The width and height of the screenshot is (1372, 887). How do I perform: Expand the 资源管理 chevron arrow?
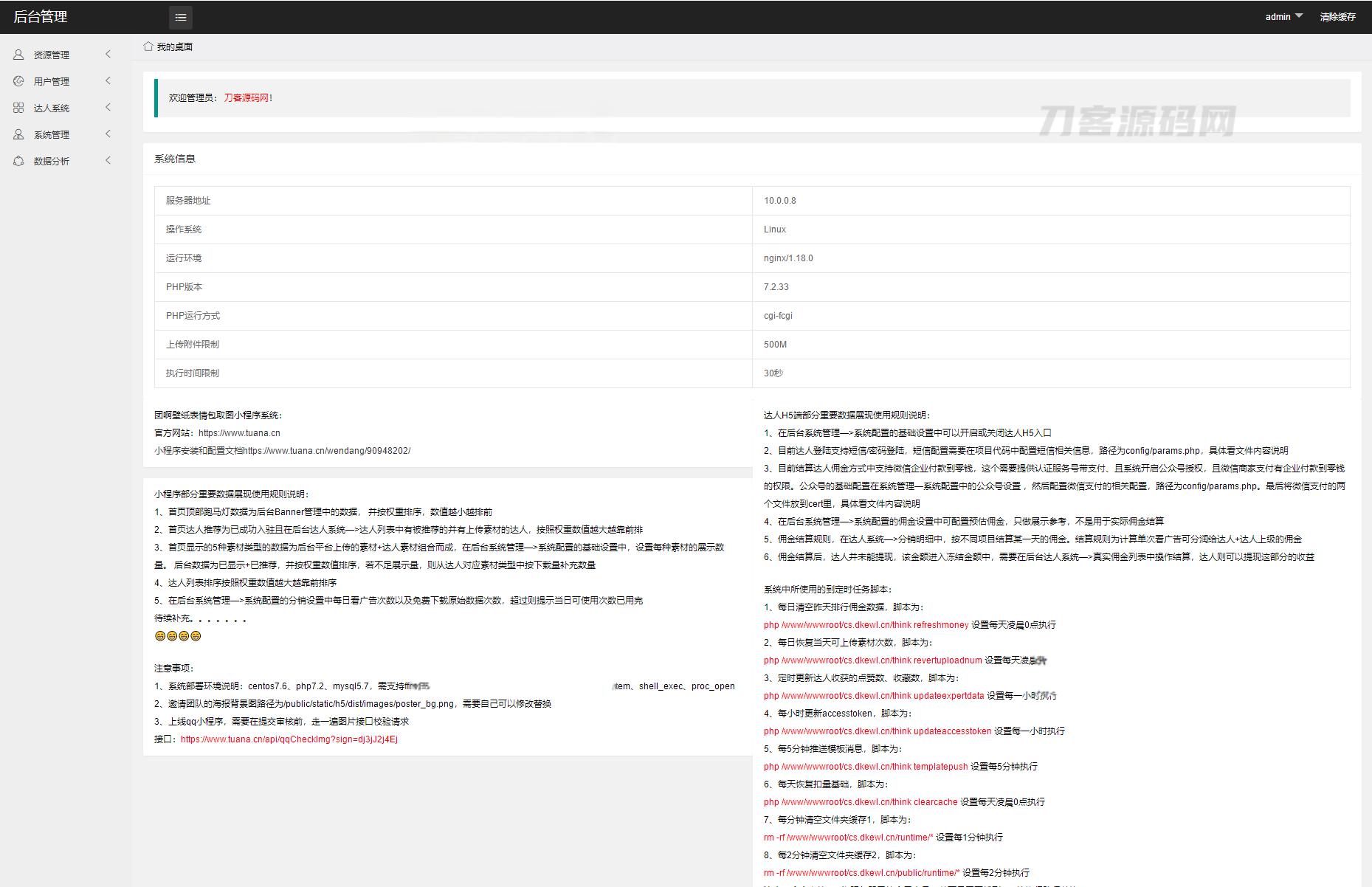click(108, 54)
